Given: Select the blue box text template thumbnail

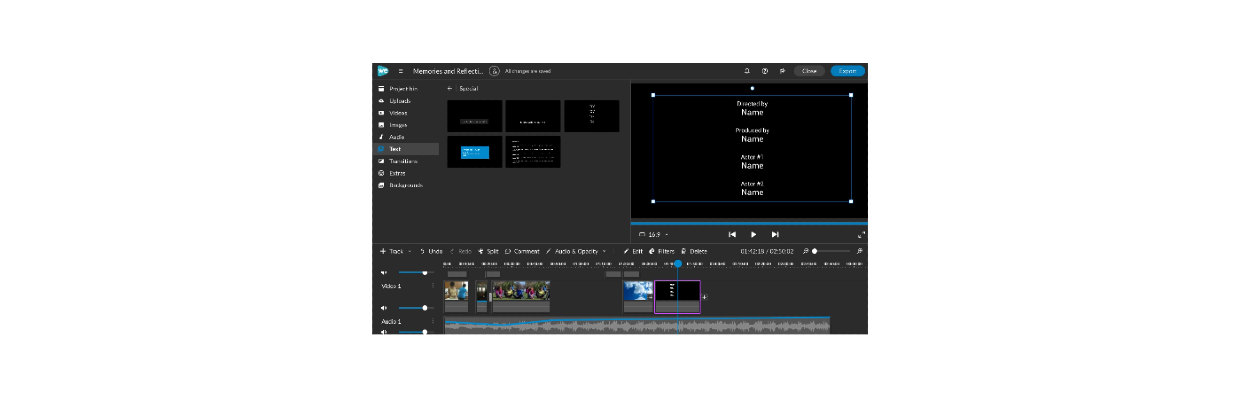Looking at the screenshot, I should (x=475, y=152).
